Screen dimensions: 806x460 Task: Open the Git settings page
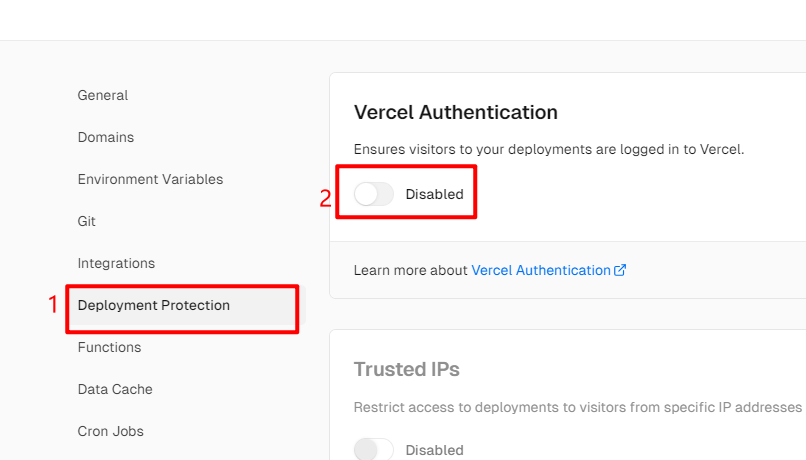(87, 222)
